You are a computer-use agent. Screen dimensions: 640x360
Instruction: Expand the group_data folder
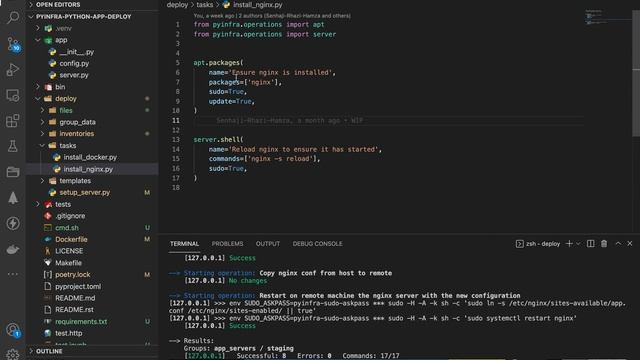pyautogui.click(x=42, y=122)
